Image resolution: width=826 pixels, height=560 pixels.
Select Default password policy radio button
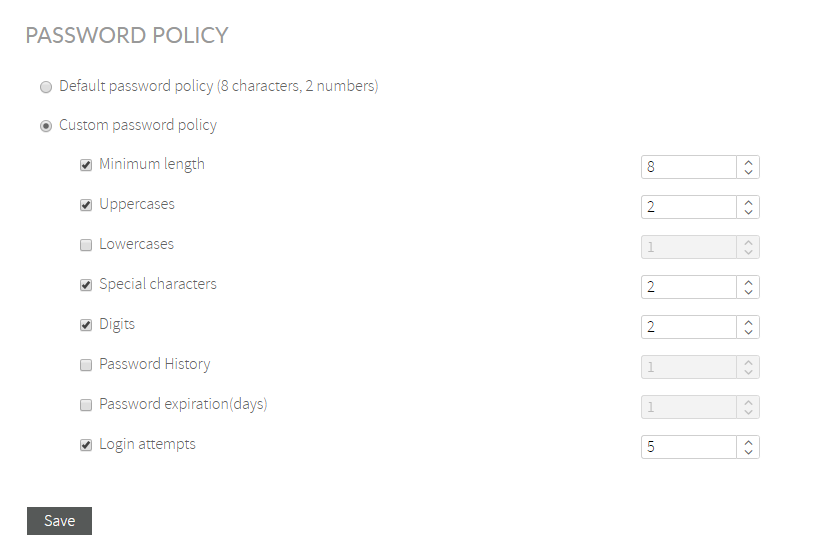point(46,87)
